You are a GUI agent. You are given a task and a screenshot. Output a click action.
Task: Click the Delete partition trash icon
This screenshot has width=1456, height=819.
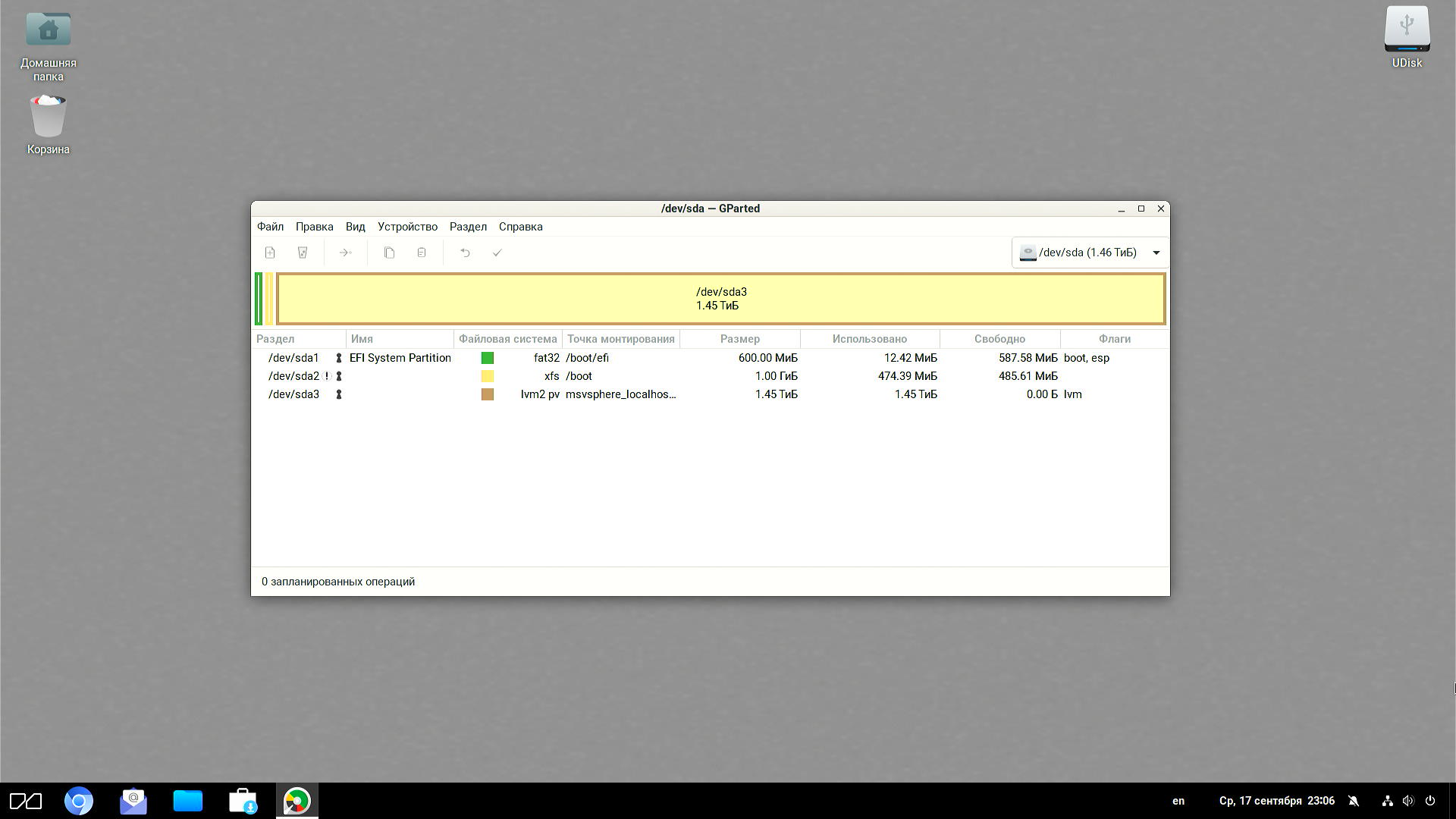point(303,253)
